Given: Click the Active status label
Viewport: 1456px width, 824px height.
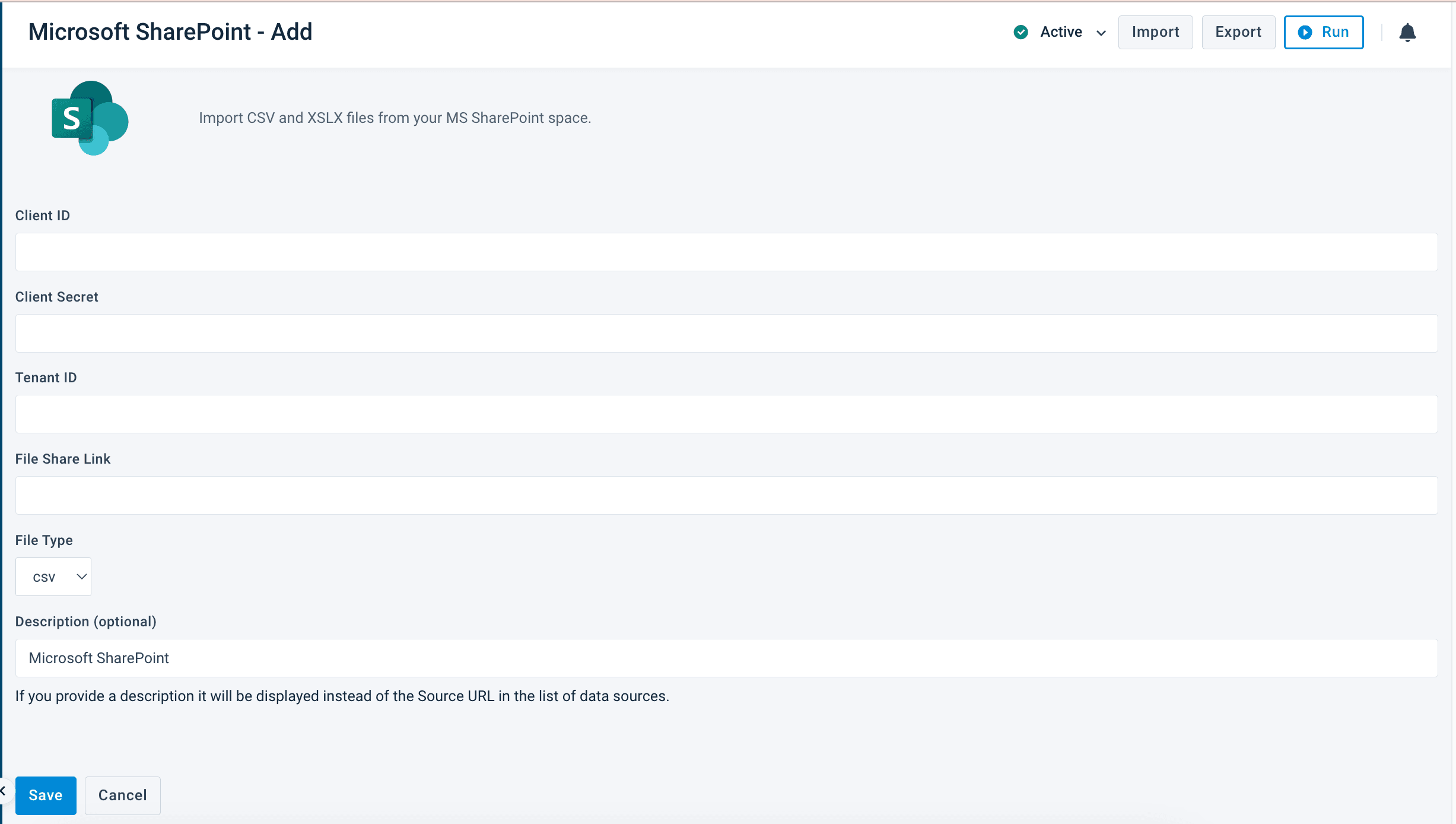Looking at the screenshot, I should point(1061,32).
